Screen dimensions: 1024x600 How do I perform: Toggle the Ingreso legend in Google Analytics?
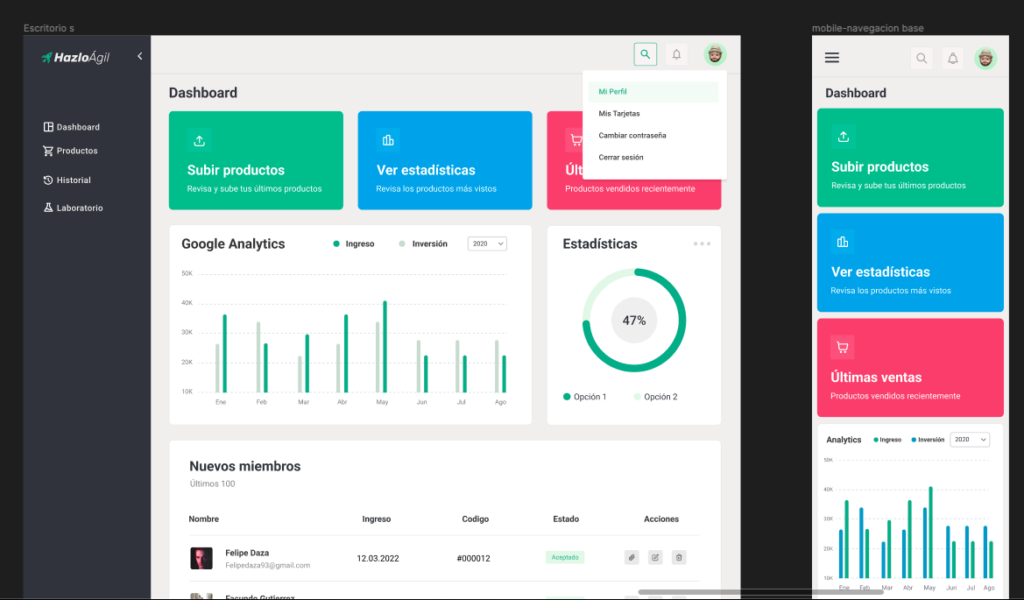(354, 244)
